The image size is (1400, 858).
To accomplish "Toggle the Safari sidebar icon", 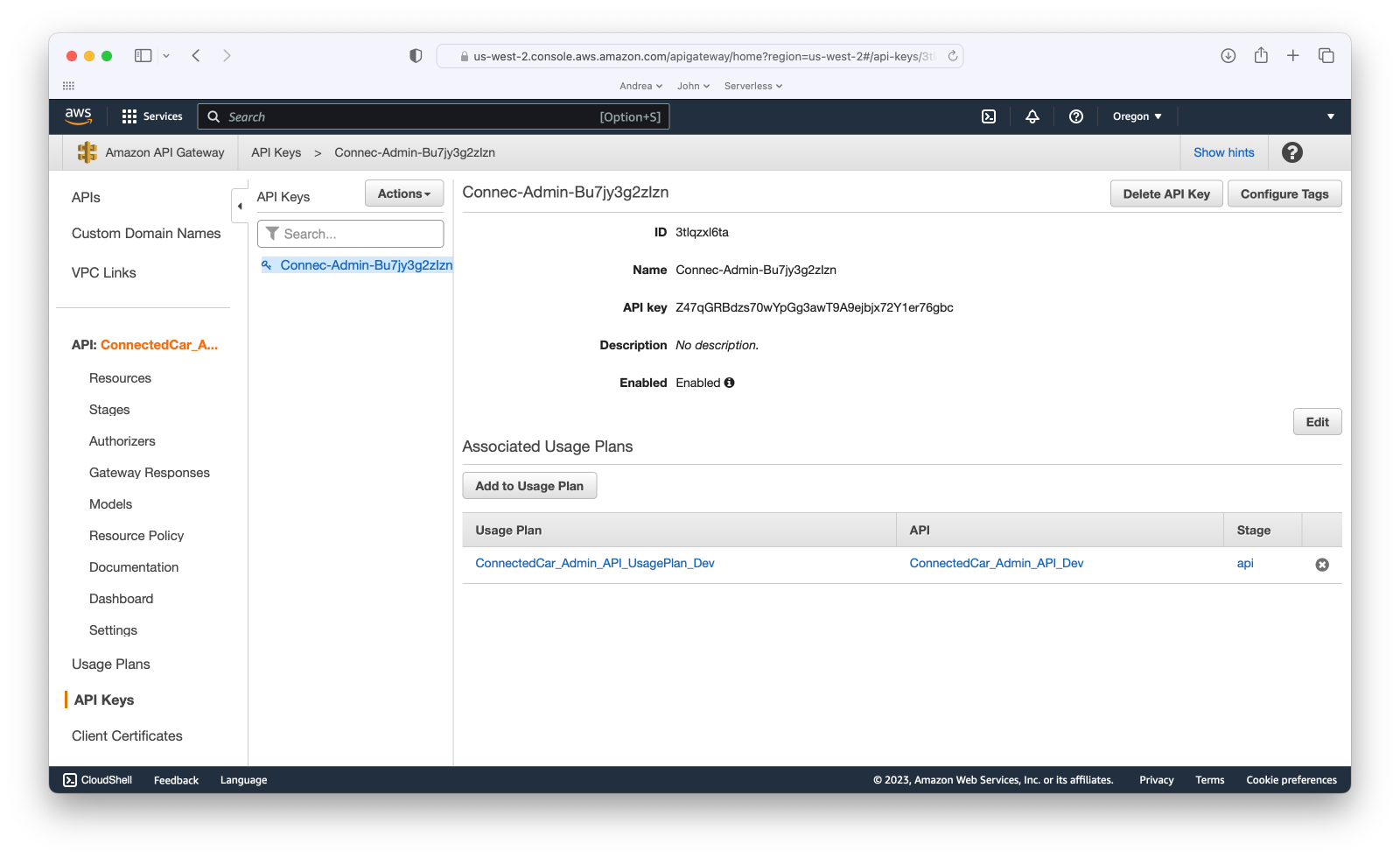I will coord(143,55).
